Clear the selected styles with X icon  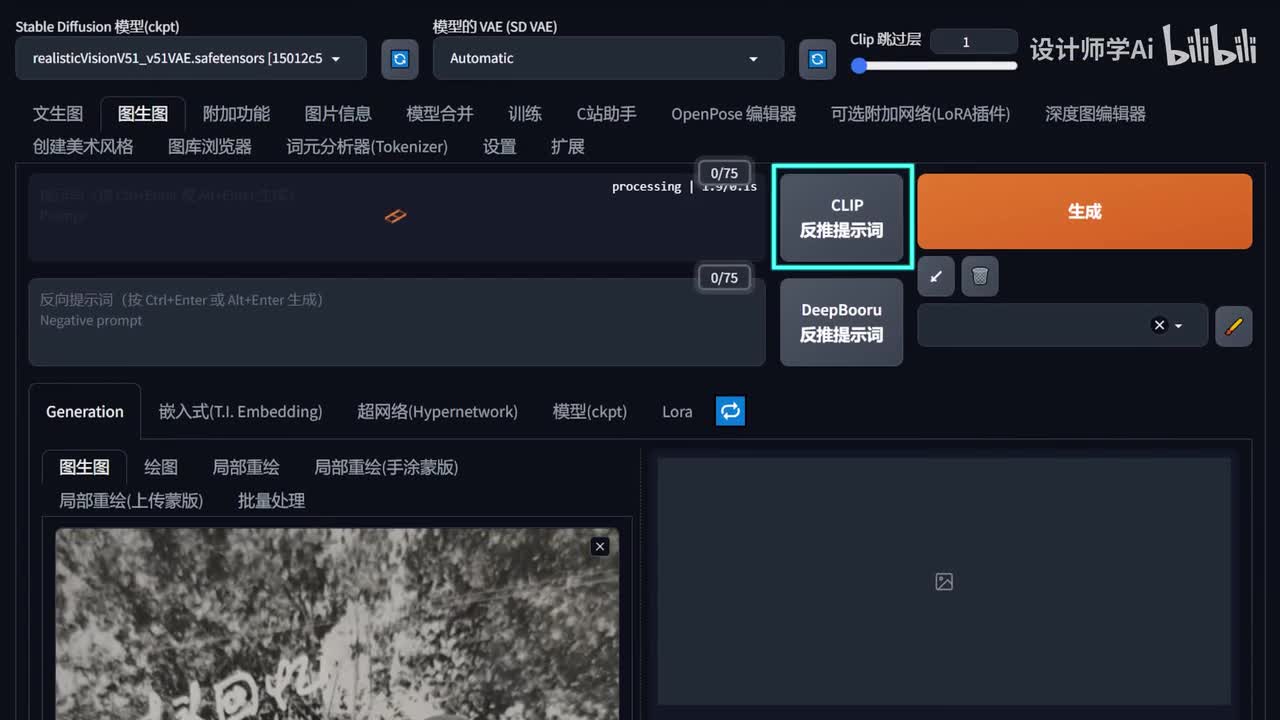tap(1159, 326)
